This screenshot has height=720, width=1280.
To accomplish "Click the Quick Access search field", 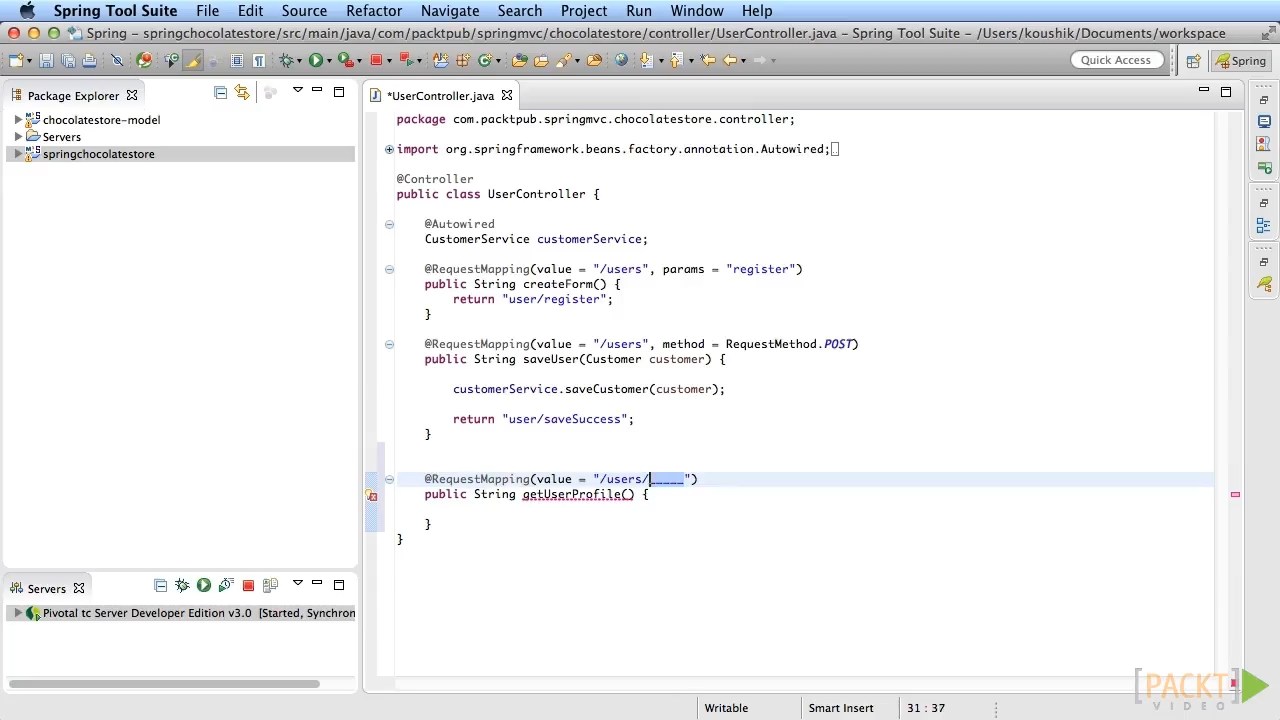I will (x=1115, y=60).
